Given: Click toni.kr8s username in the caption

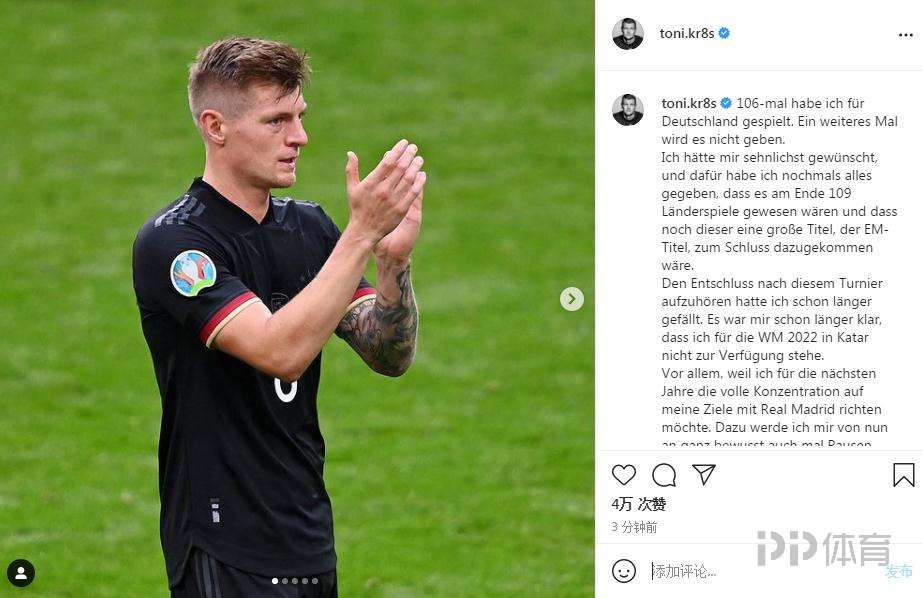Looking at the screenshot, I should pos(689,104).
